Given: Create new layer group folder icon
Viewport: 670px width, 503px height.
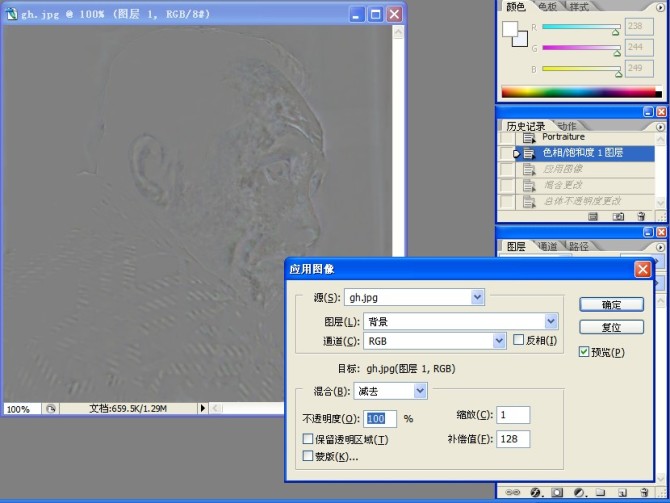Looking at the screenshot, I should point(598,492).
